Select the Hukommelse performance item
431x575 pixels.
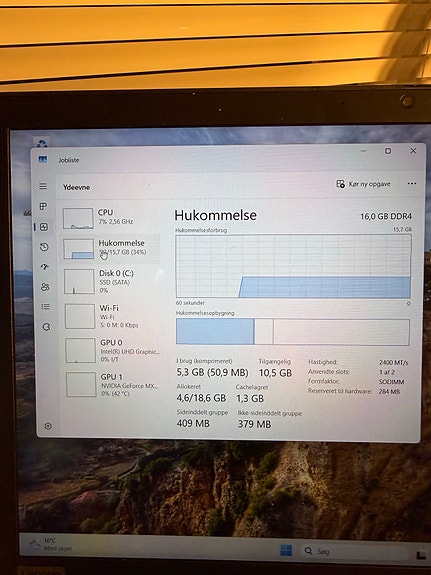[x=110, y=248]
